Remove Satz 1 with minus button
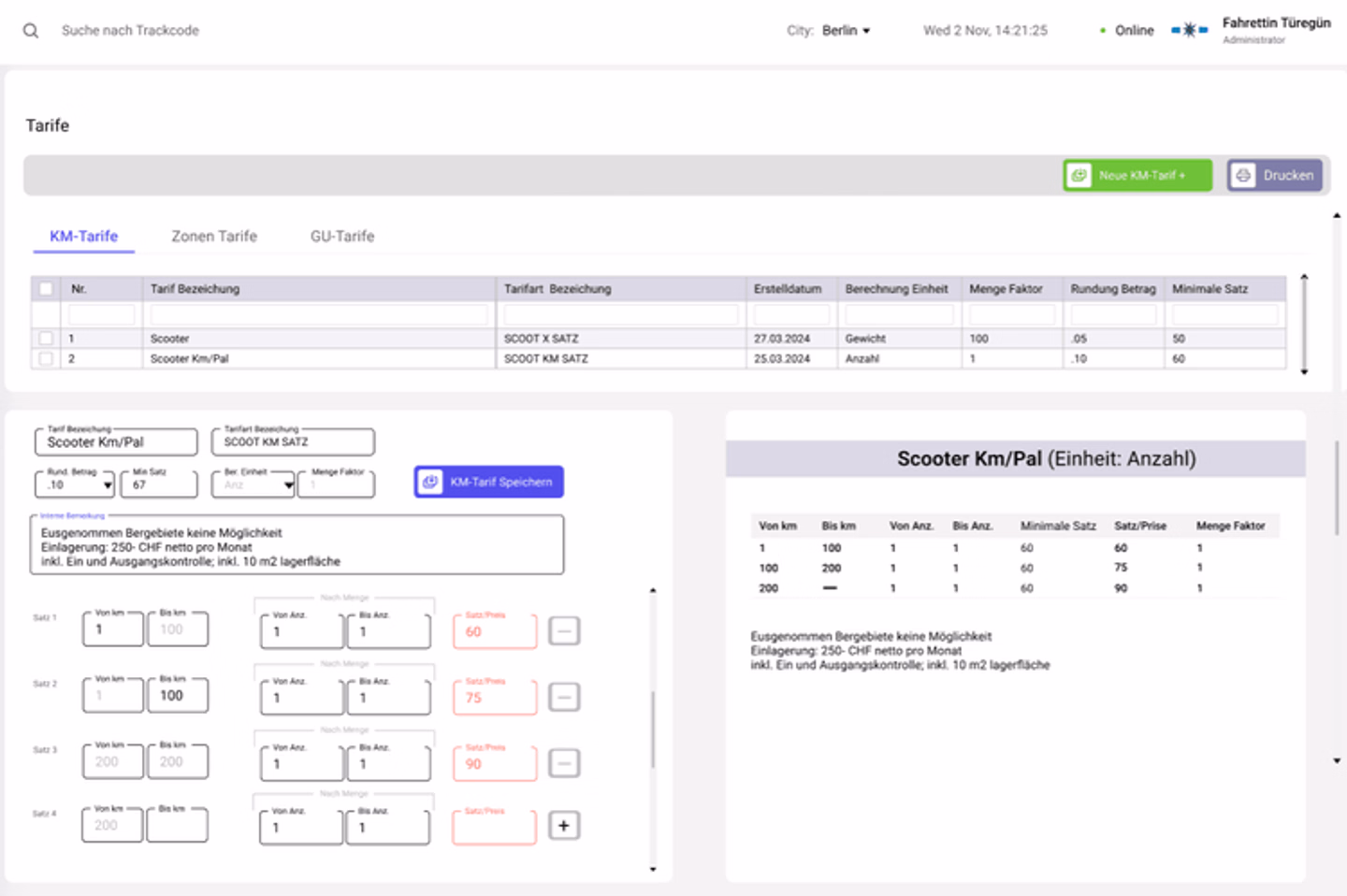1347x896 pixels. 563,631
